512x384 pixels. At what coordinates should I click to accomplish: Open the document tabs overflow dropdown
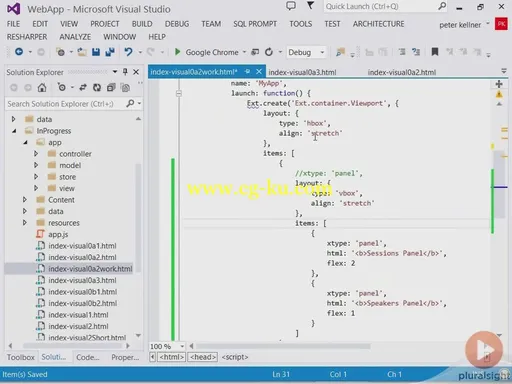tap(504, 71)
